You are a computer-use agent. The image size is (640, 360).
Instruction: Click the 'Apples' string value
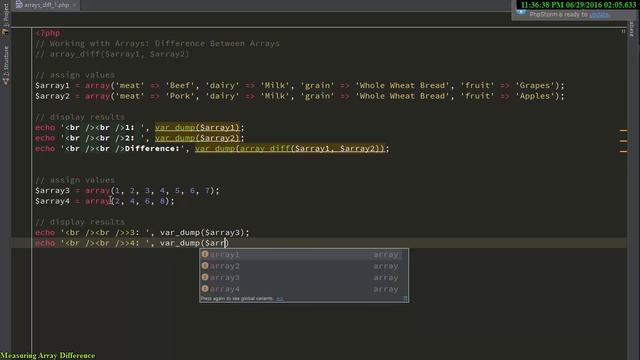coord(535,96)
